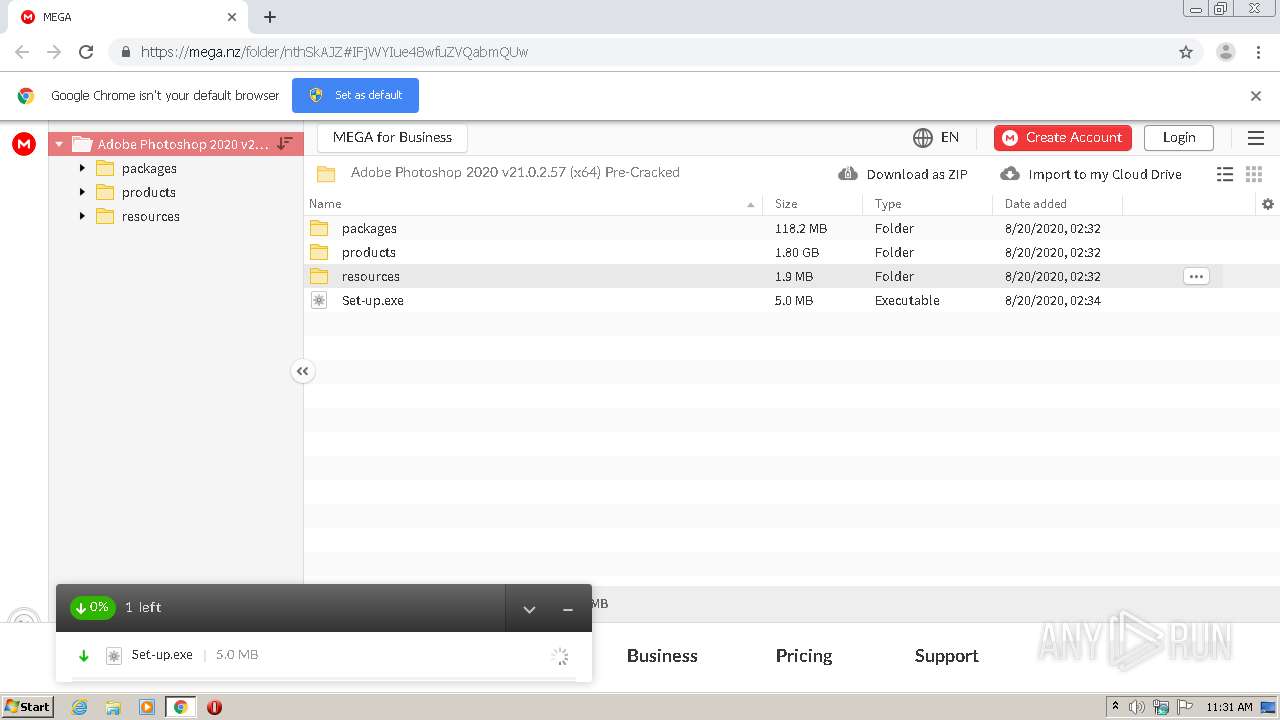Viewport: 1280px width, 720px height.
Task: Sort files by Type column
Action: point(888,204)
